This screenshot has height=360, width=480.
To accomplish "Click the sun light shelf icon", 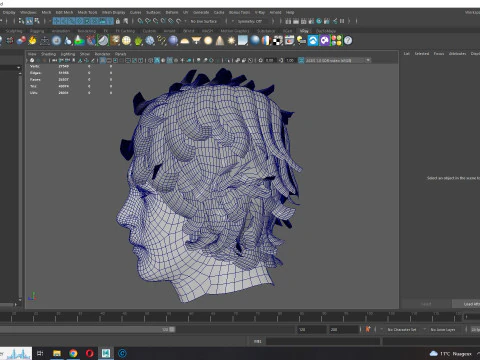I will click(231, 41).
